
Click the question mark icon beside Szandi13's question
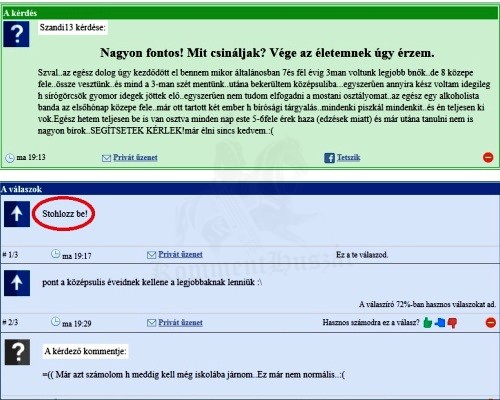pyautogui.click(x=16, y=34)
